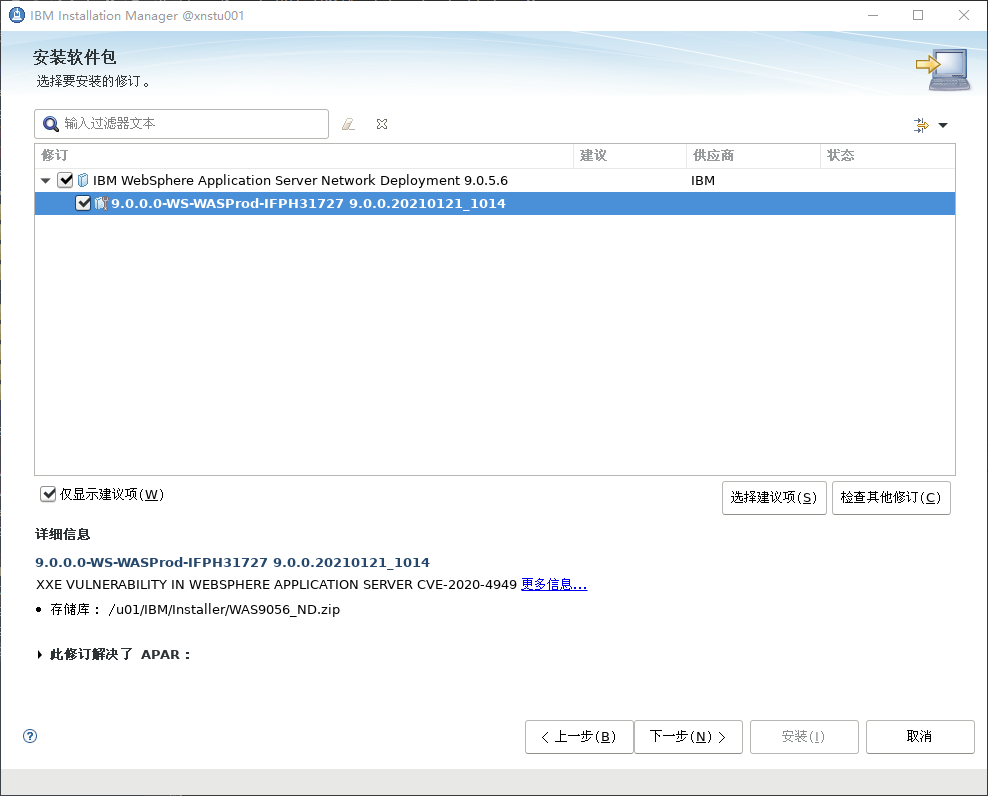Minimize the Installation Manager window
The image size is (988, 796).
pyautogui.click(x=873, y=15)
